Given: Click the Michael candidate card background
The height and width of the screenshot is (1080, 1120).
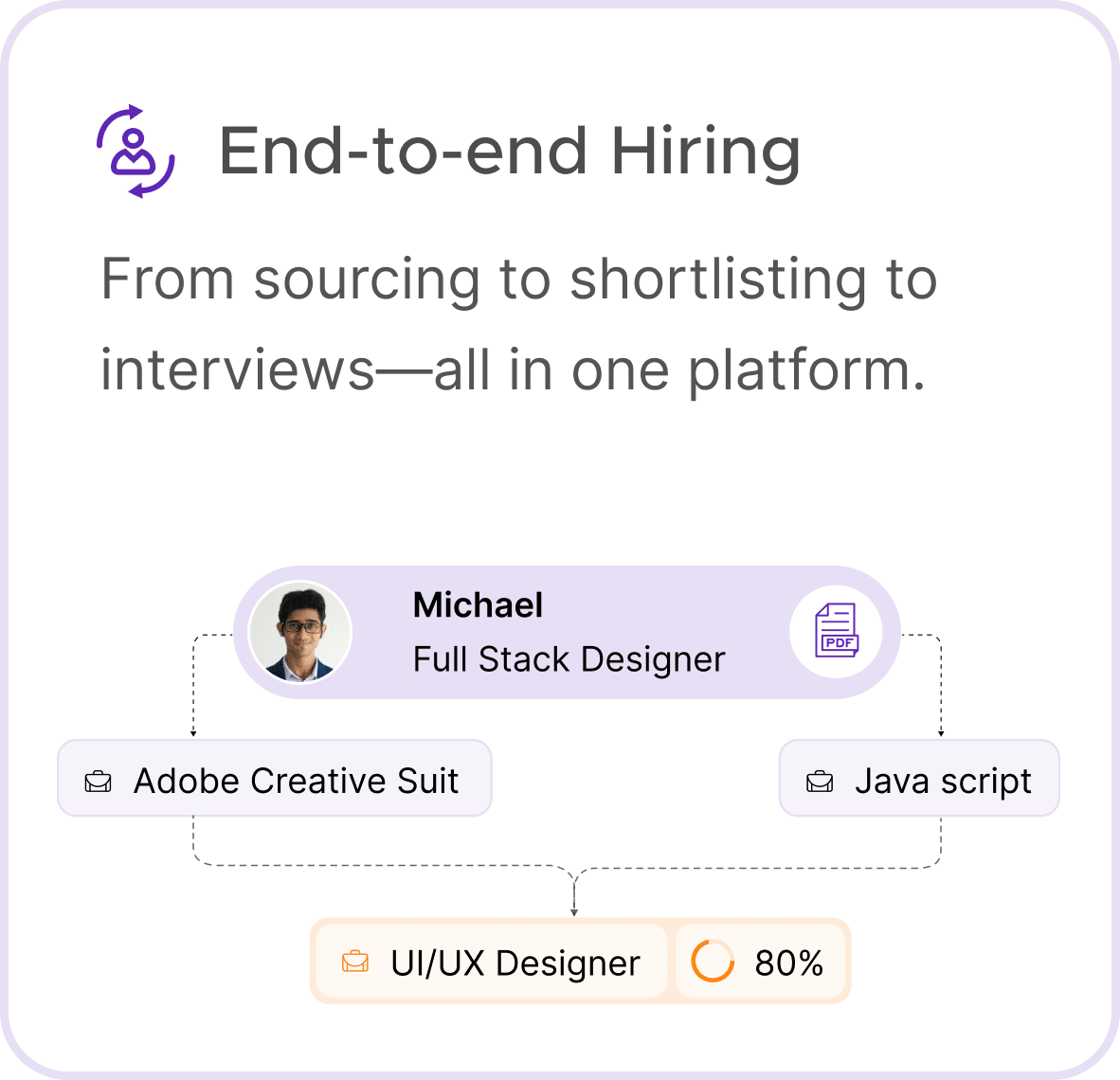Looking at the screenshot, I should [567, 632].
